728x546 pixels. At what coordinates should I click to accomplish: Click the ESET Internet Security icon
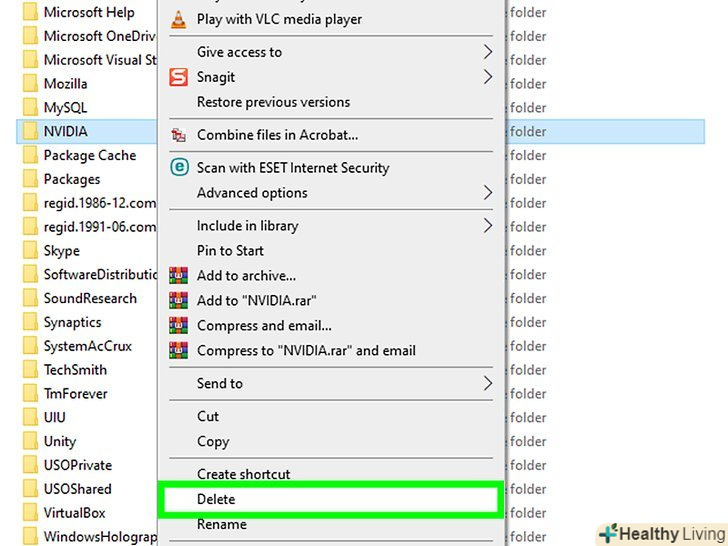[x=179, y=167]
